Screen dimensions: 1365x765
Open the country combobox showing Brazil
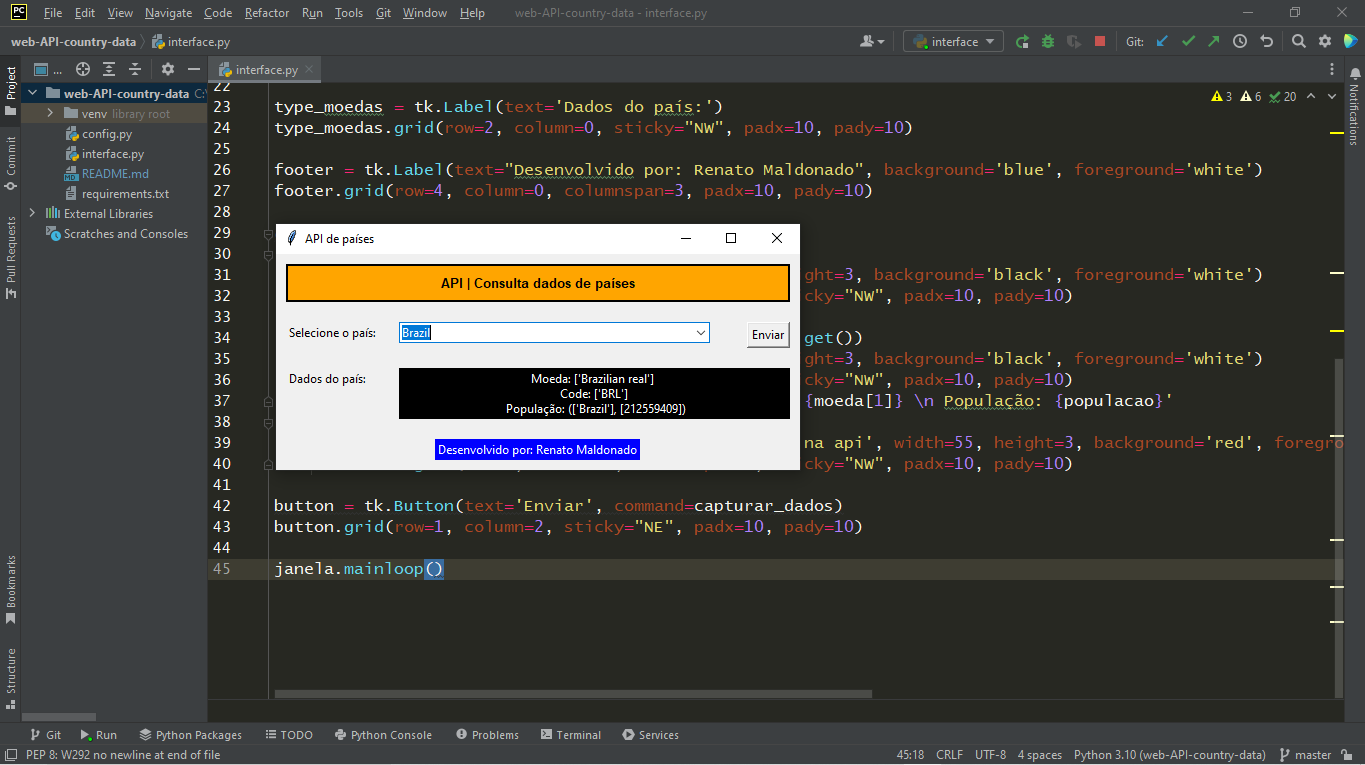coord(554,333)
